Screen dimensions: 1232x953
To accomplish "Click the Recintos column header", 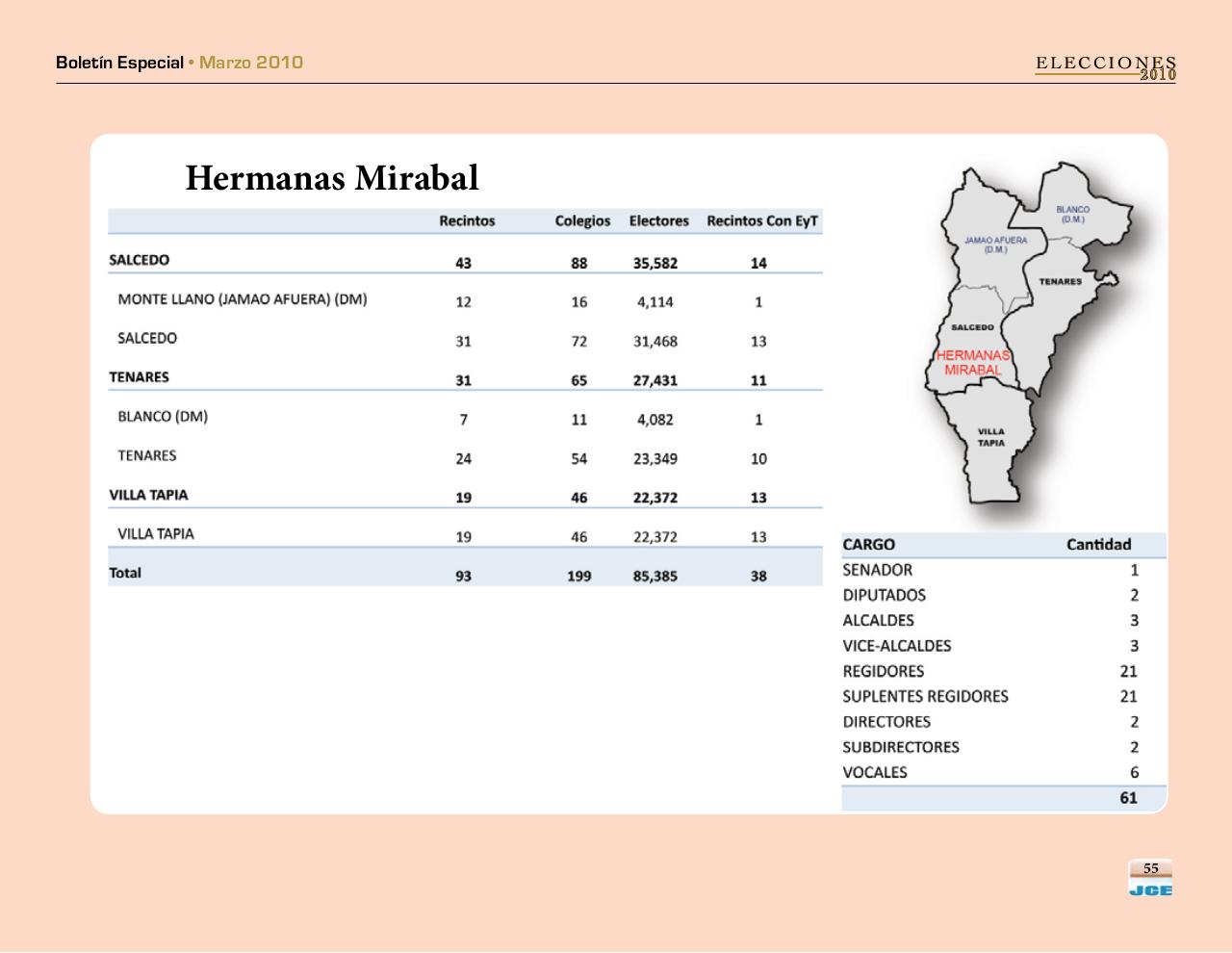I will coord(467,221).
